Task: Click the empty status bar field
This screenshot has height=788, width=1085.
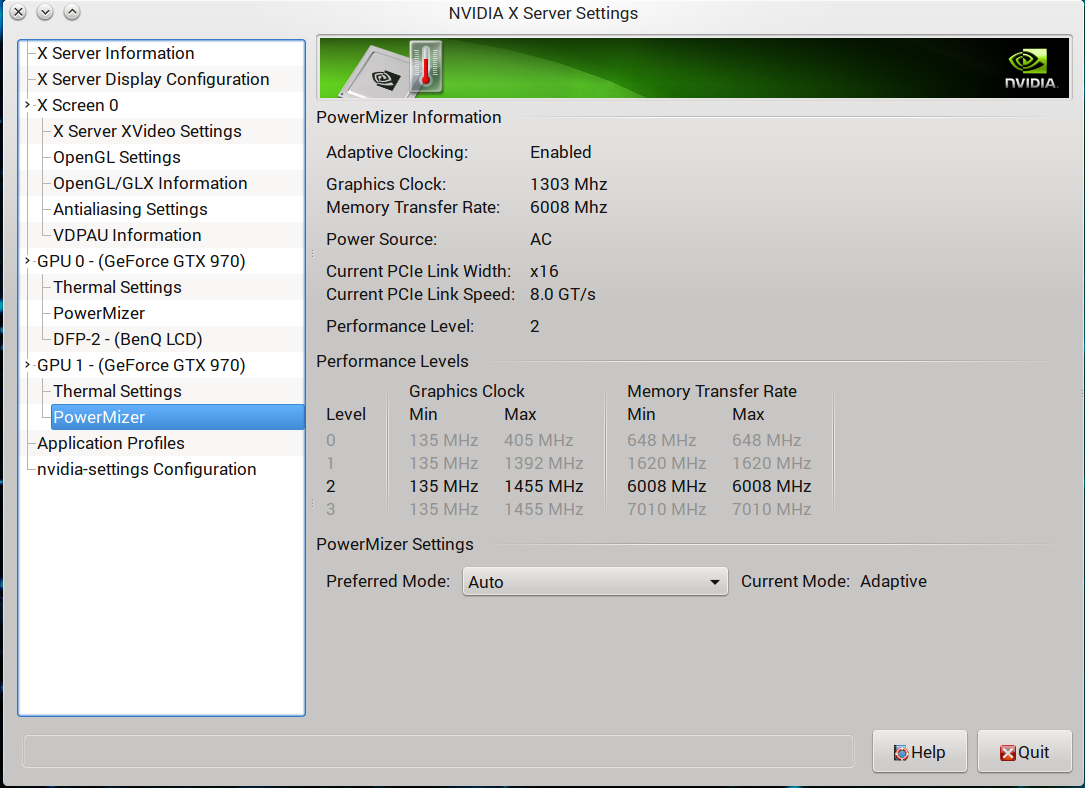Action: tap(438, 751)
